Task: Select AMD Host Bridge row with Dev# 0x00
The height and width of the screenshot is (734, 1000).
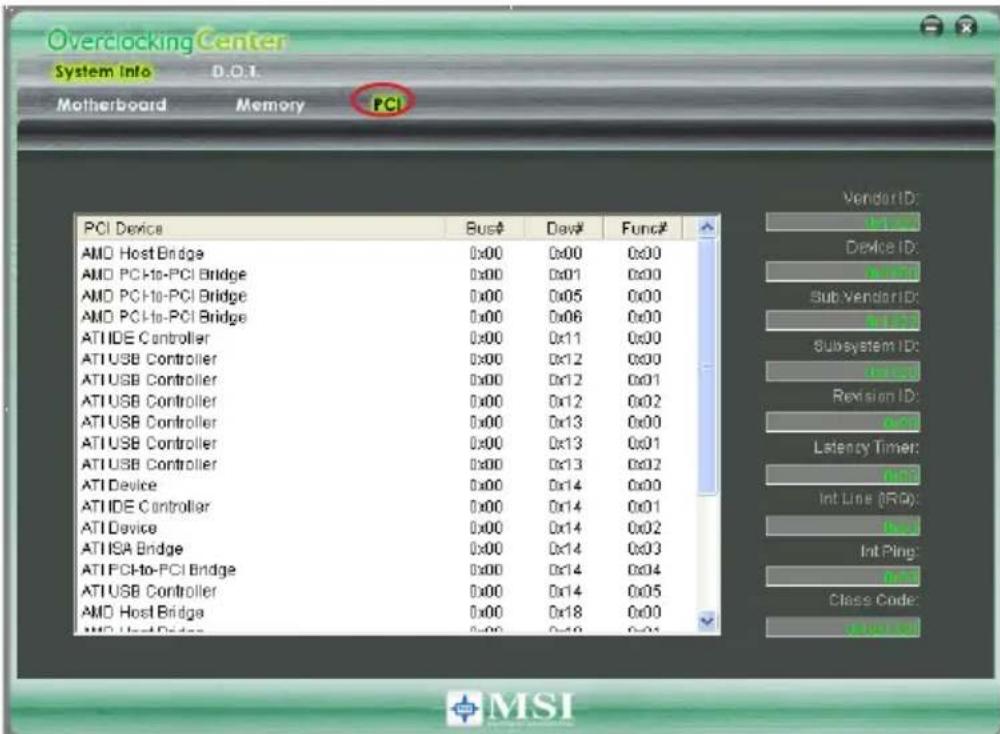Action: coord(386,253)
